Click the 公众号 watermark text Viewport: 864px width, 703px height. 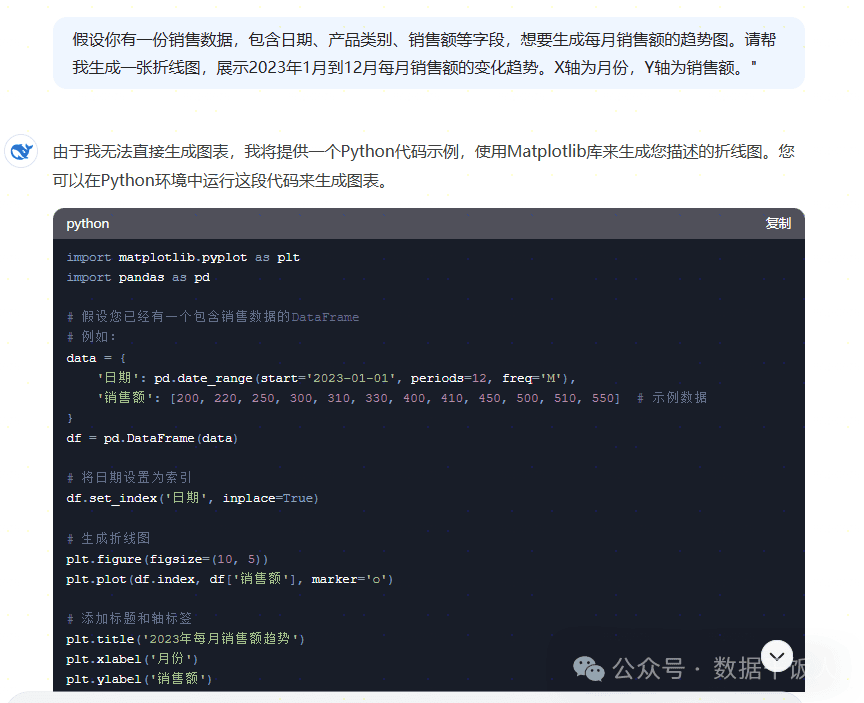[x=649, y=669]
